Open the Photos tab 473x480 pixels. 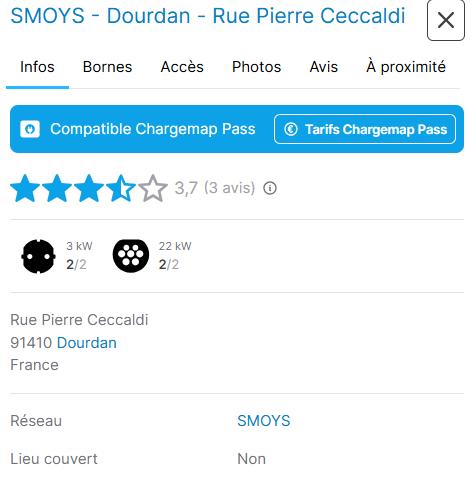pyautogui.click(x=257, y=67)
